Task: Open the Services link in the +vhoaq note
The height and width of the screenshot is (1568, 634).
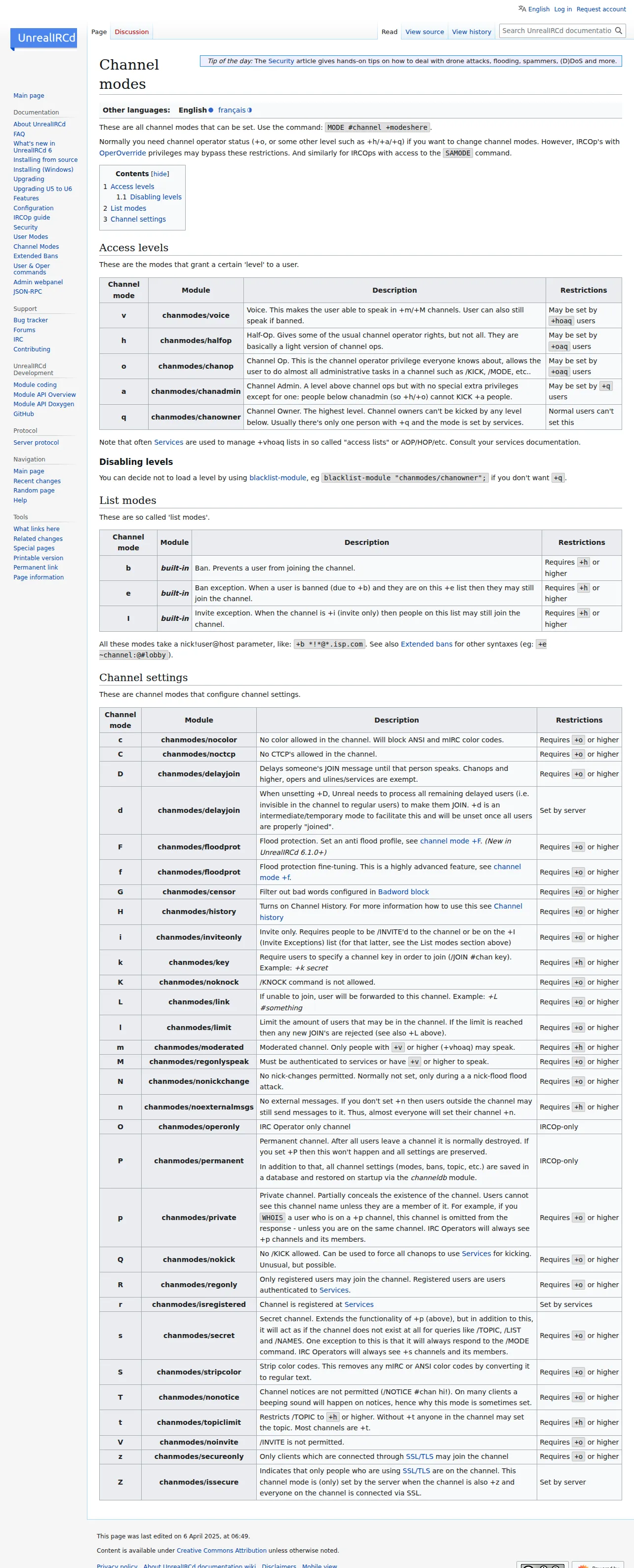Action: [x=169, y=443]
